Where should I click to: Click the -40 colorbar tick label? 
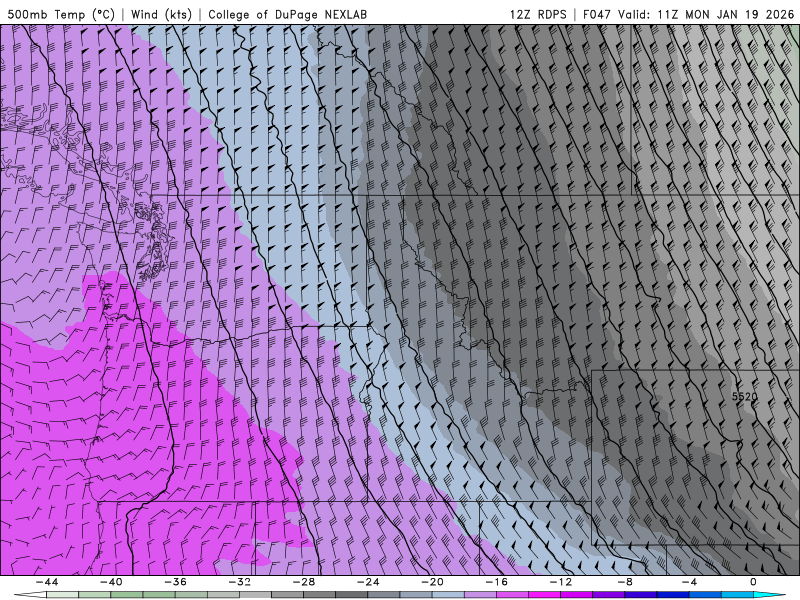[x=111, y=582]
